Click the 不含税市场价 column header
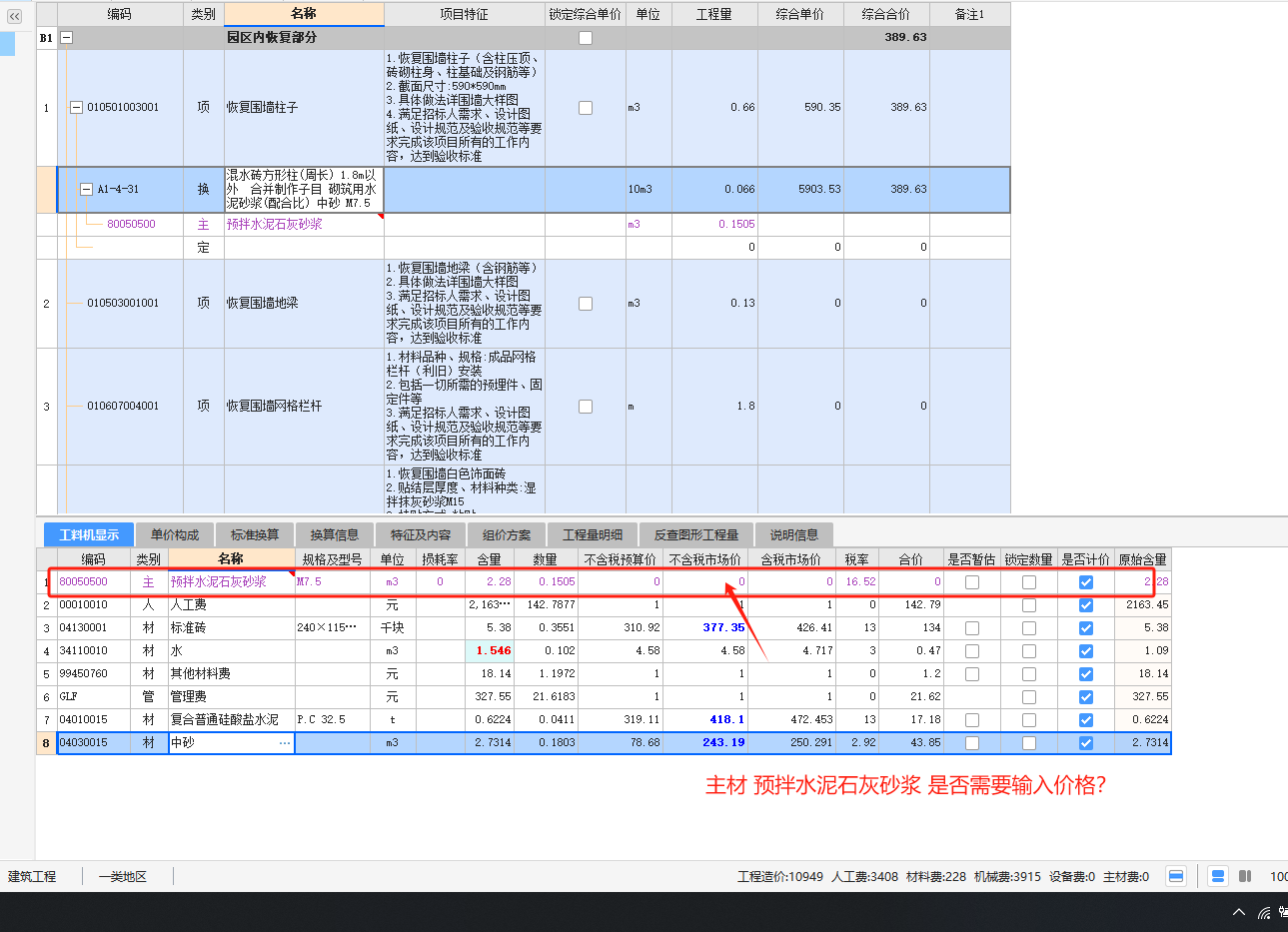Viewport: 1288px width, 932px height. point(705,559)
